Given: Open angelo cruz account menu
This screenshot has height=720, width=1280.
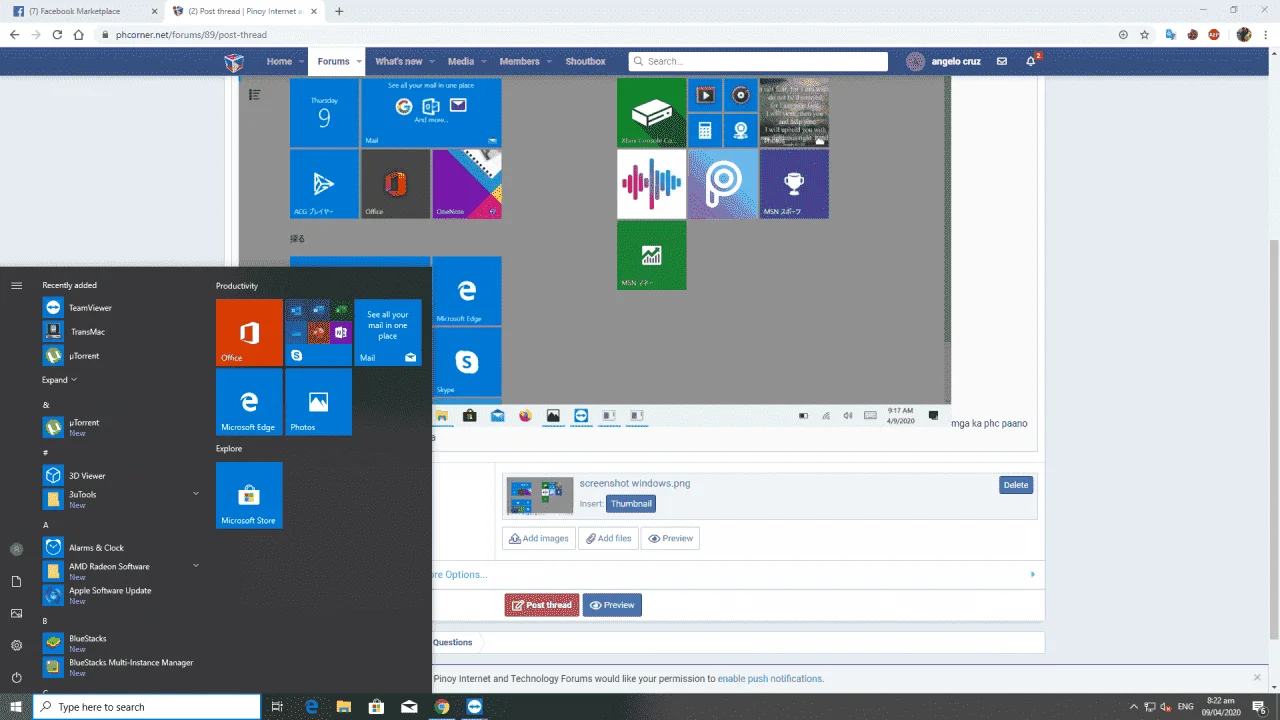Looking at the screenshot, I should coord(944,61).
